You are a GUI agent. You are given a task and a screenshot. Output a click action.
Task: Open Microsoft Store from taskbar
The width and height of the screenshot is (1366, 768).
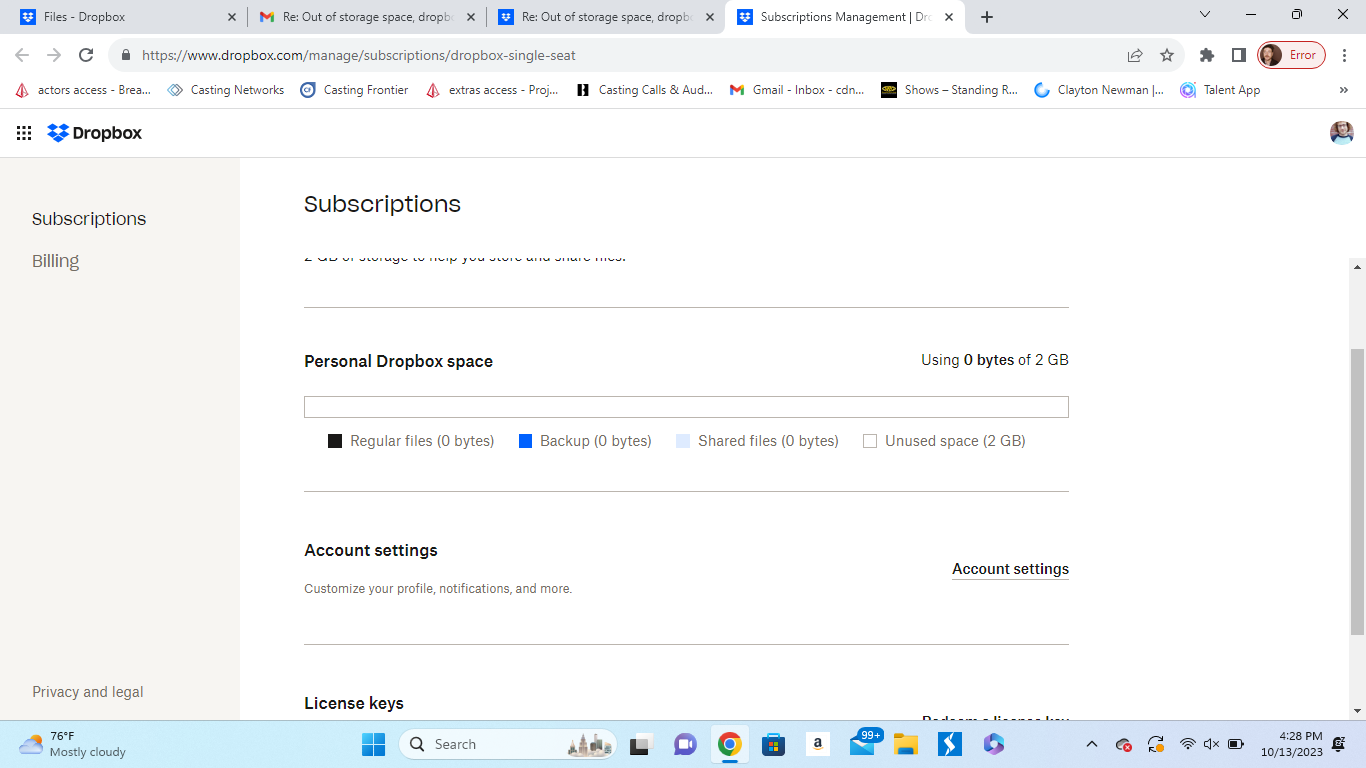(773, 744)
